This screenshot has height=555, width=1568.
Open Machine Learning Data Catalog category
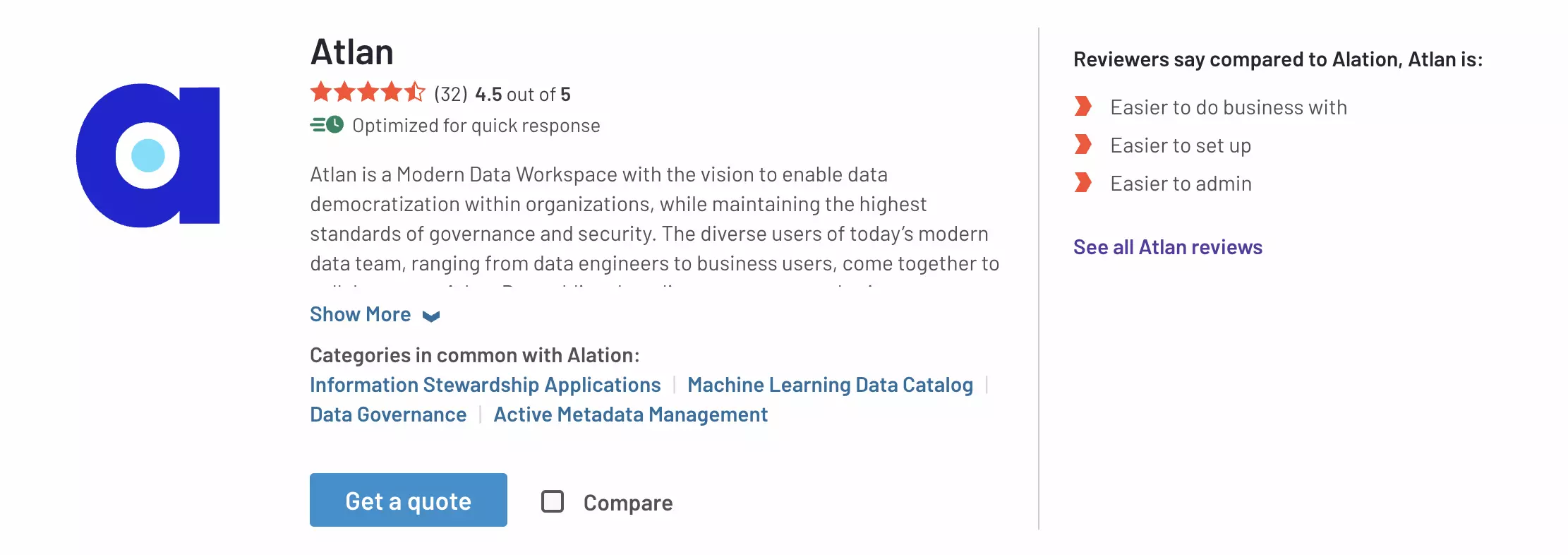(831, 385)
